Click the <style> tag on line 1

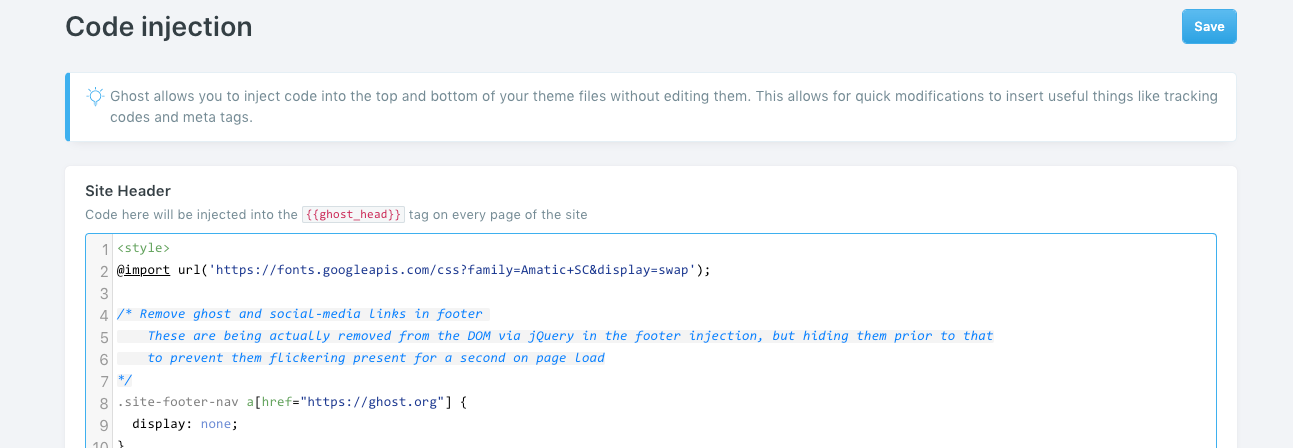click(144, 247)
